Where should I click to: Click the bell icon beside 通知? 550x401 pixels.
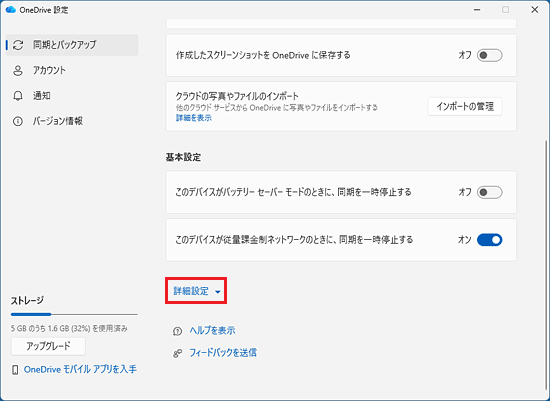pyautogui.click(x=18, y=96)
